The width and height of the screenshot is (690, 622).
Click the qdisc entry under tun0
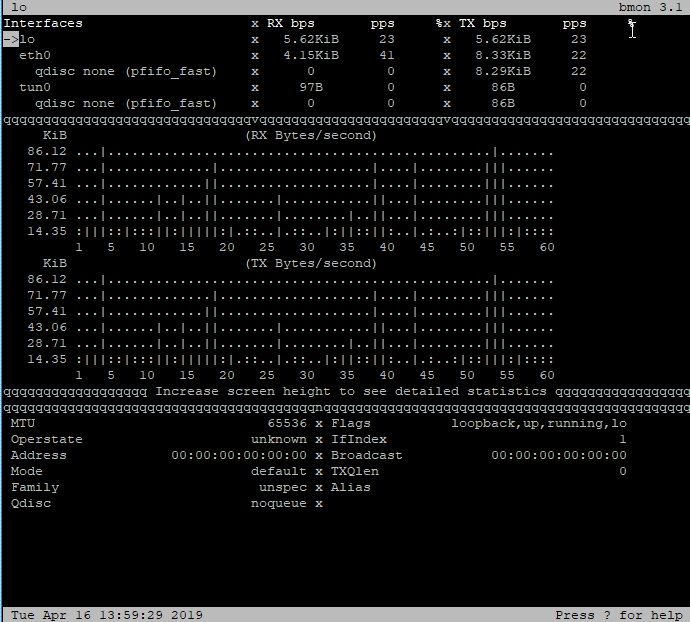(x=126, y=103)
